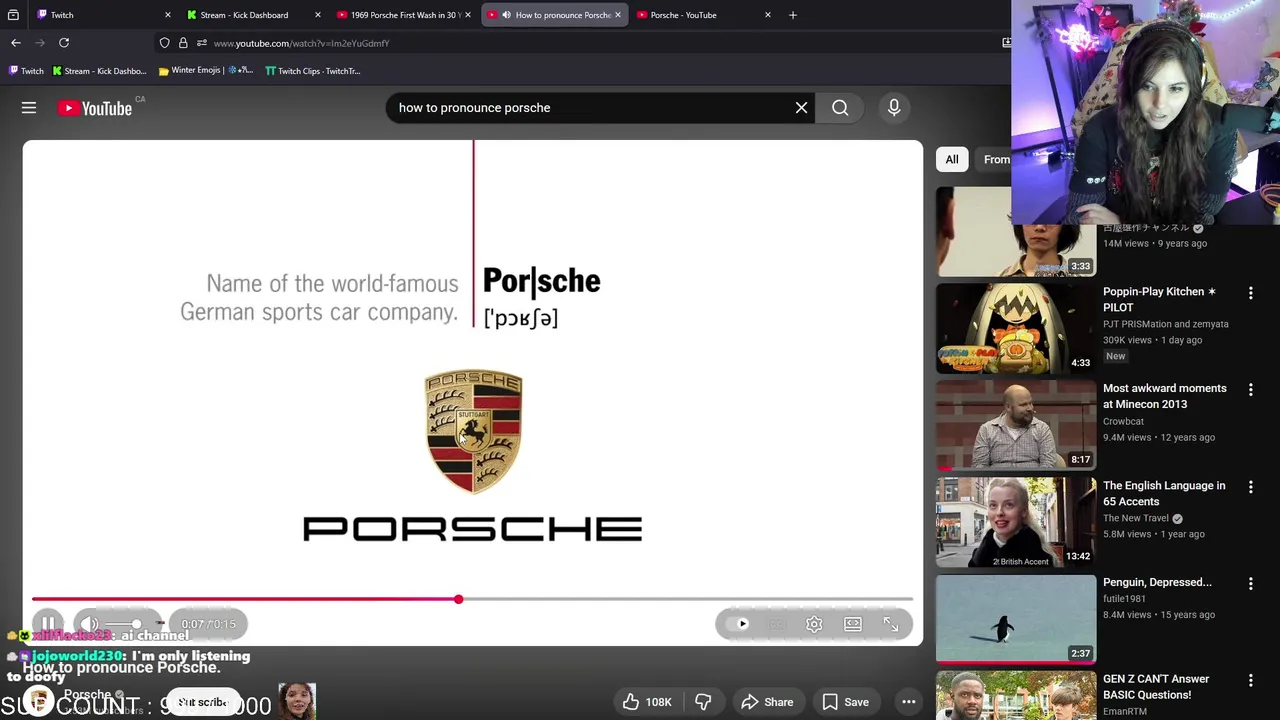
Task: Go back in browser history
Action: tap(16, 43)
